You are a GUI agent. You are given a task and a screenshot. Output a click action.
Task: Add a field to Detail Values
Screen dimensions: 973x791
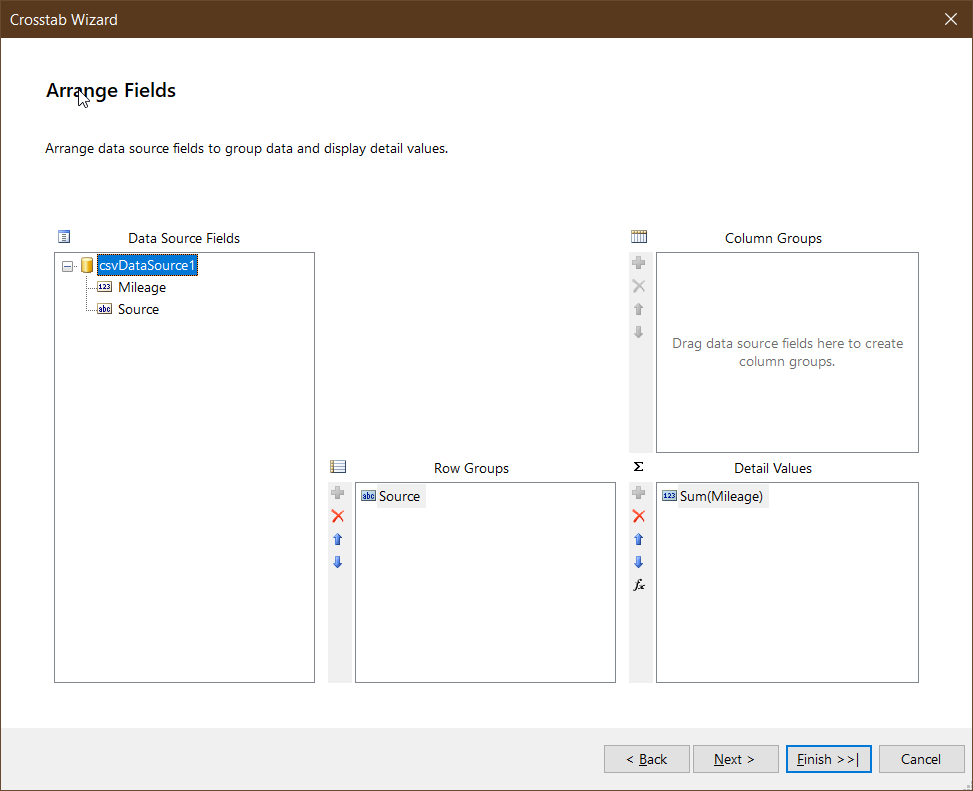(x=639, y=493)
